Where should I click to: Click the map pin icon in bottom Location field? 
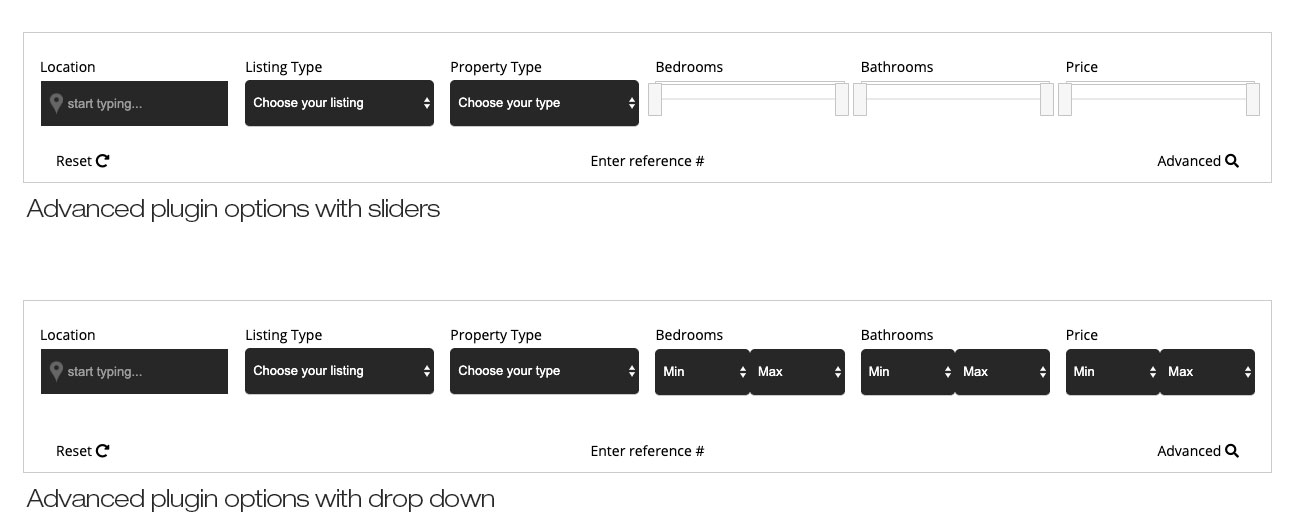click(x=56, y=371)
